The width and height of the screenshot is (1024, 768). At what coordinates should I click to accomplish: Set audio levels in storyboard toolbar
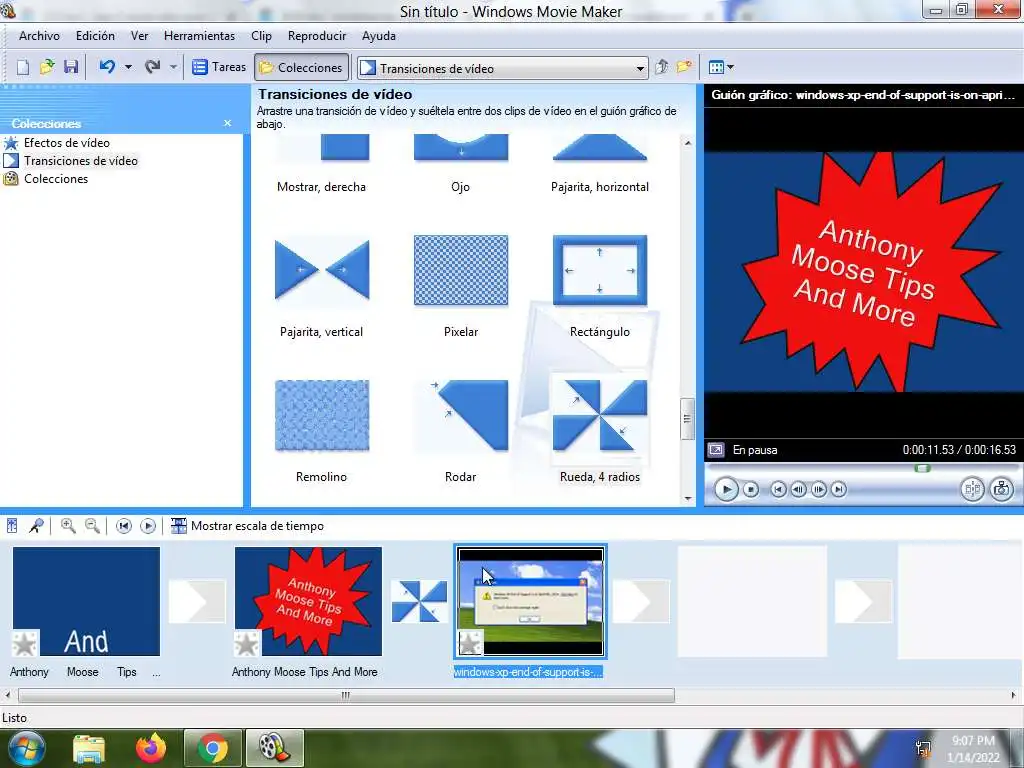pyautogui.click(x=12, y=526)
